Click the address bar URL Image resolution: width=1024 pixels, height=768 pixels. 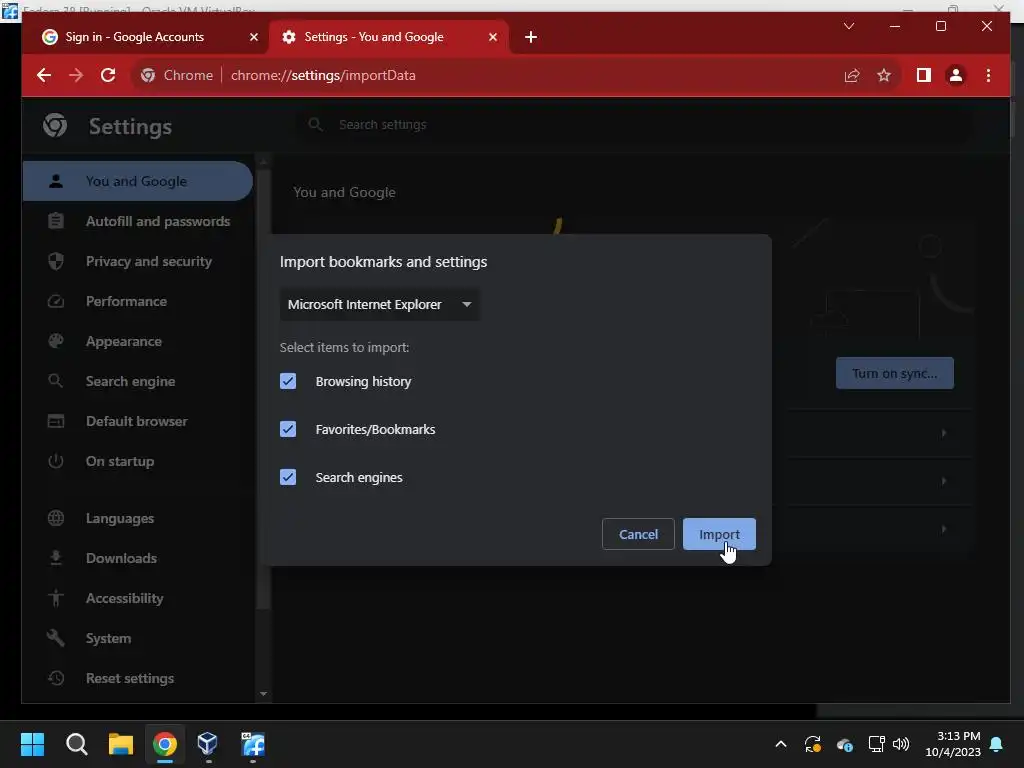[323, 75]
